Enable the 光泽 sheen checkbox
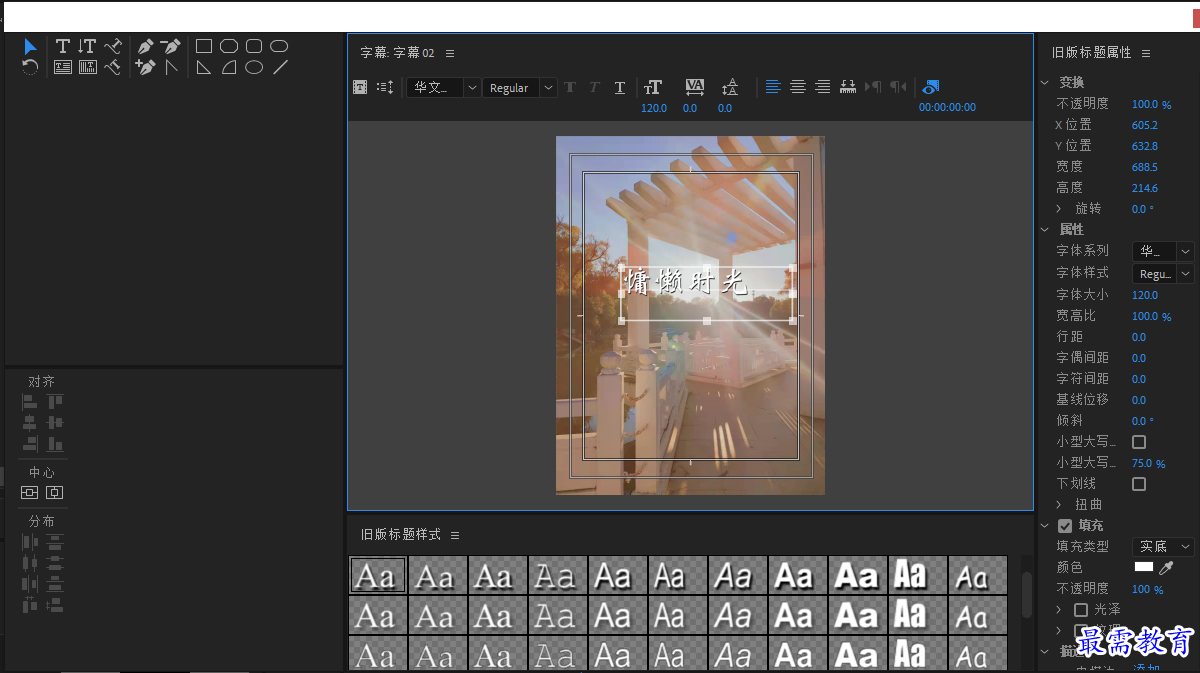The width and height of the screenshot is (1200, 673). point(1081,610)
